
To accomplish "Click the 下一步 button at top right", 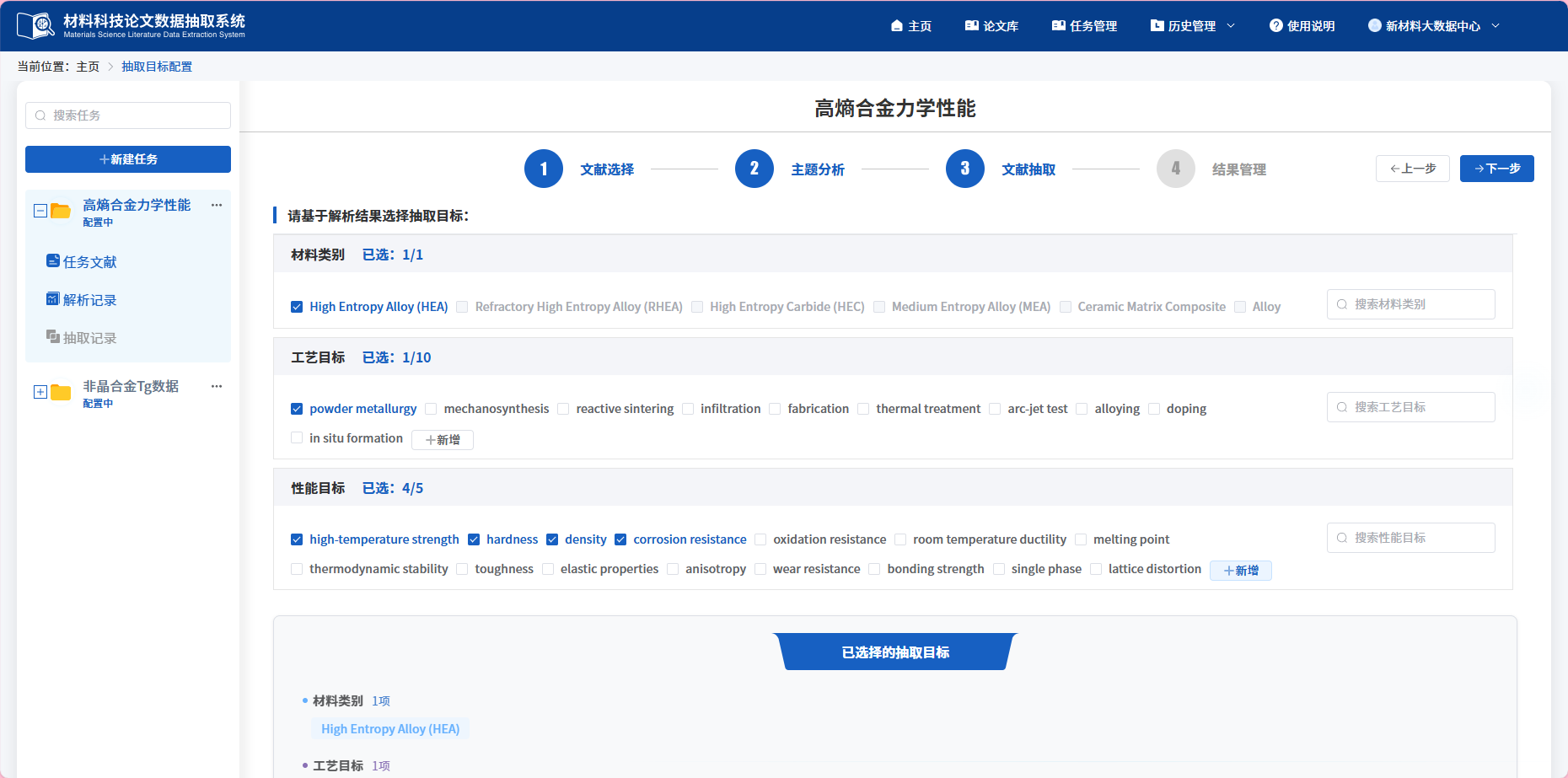I will tap(1496, 168).
